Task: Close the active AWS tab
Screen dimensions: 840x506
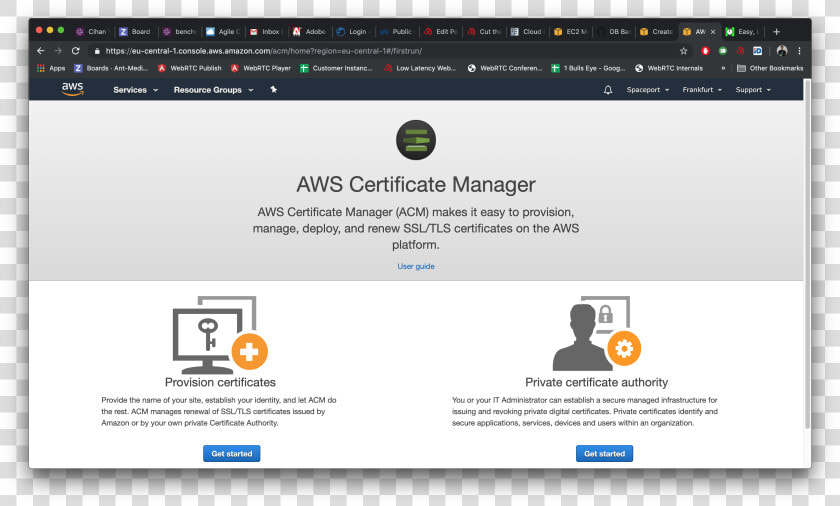Action: point(713,32)
